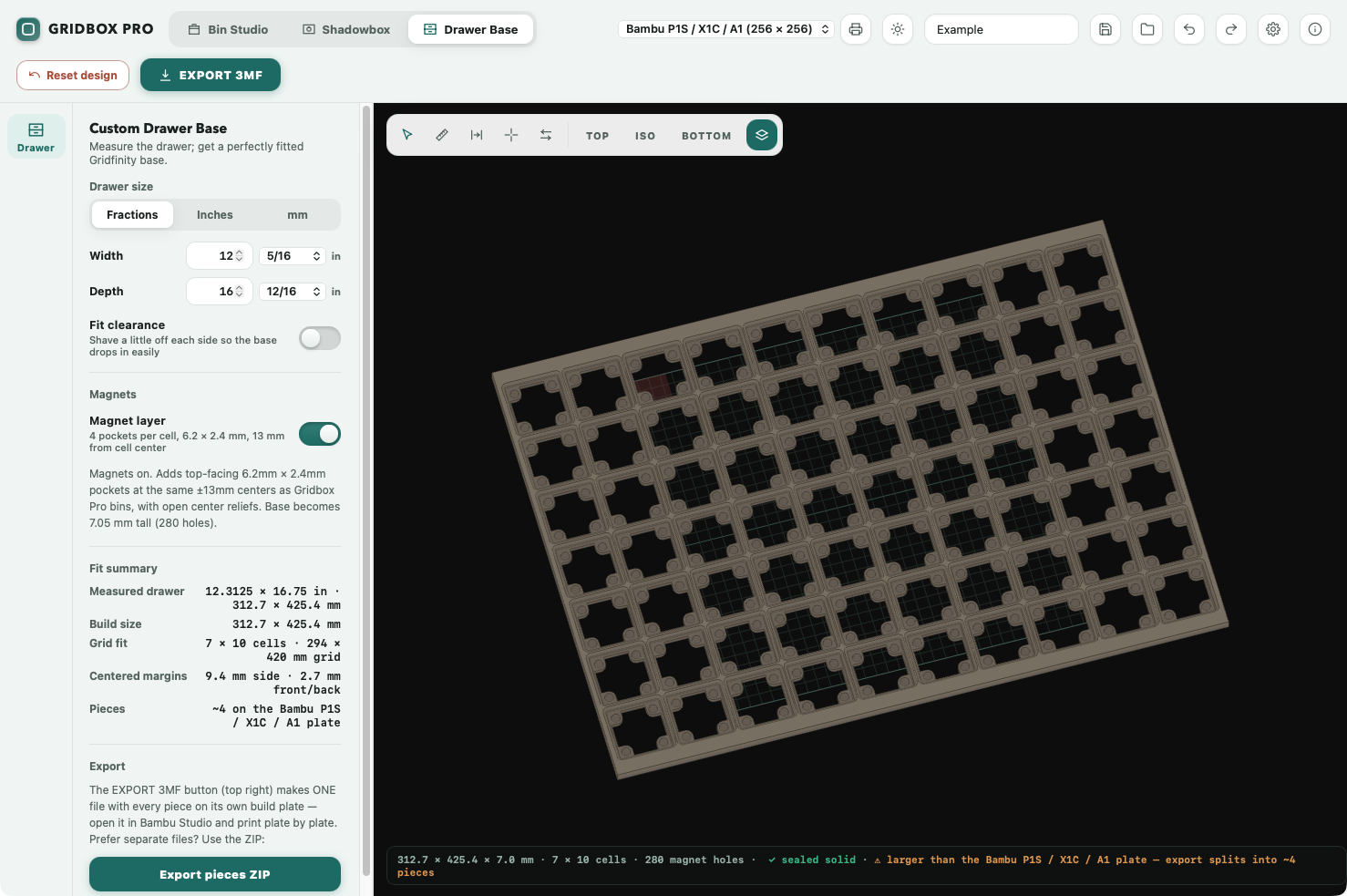Click Export pieces ZIP button

[x=215, y=874]
